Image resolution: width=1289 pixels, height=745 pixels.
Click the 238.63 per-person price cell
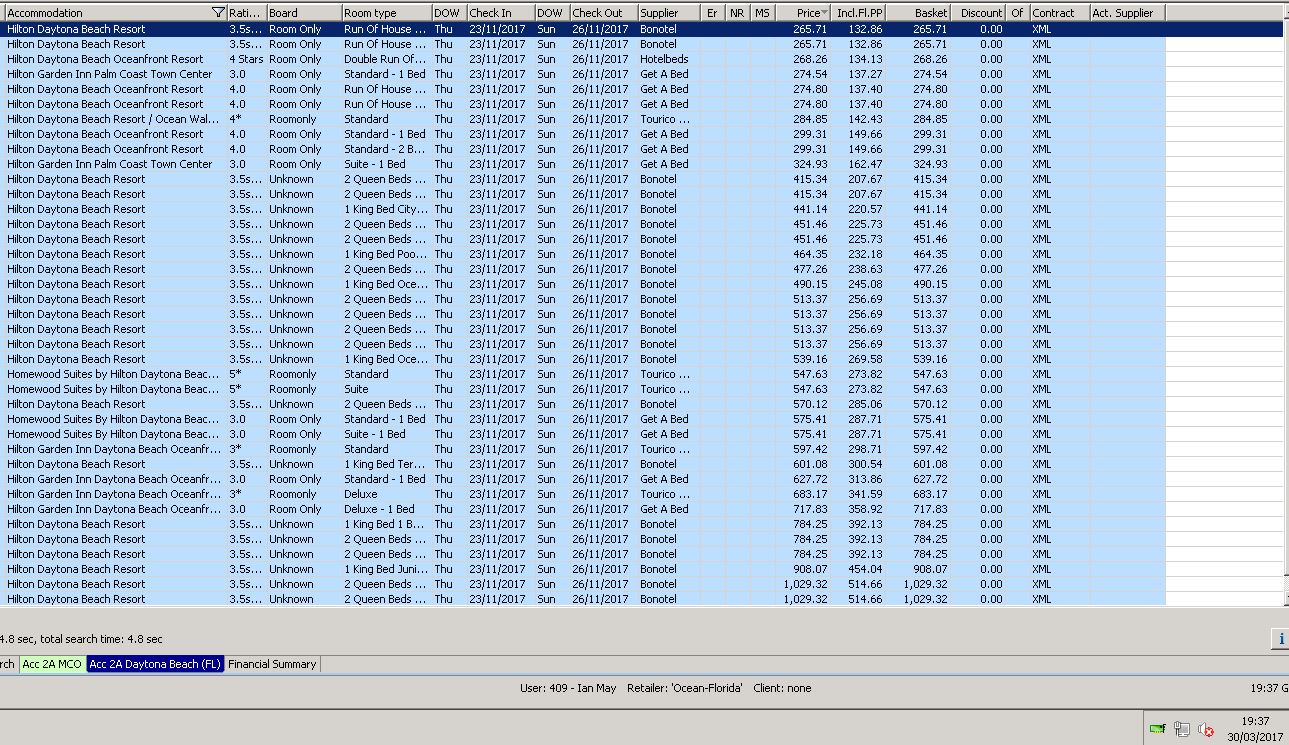pos(859,269)
